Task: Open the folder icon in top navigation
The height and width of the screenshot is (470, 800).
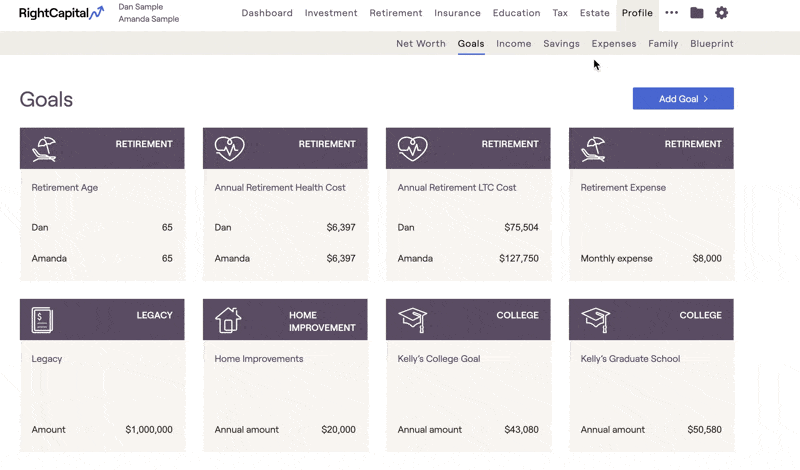Action: click(697, 13)
